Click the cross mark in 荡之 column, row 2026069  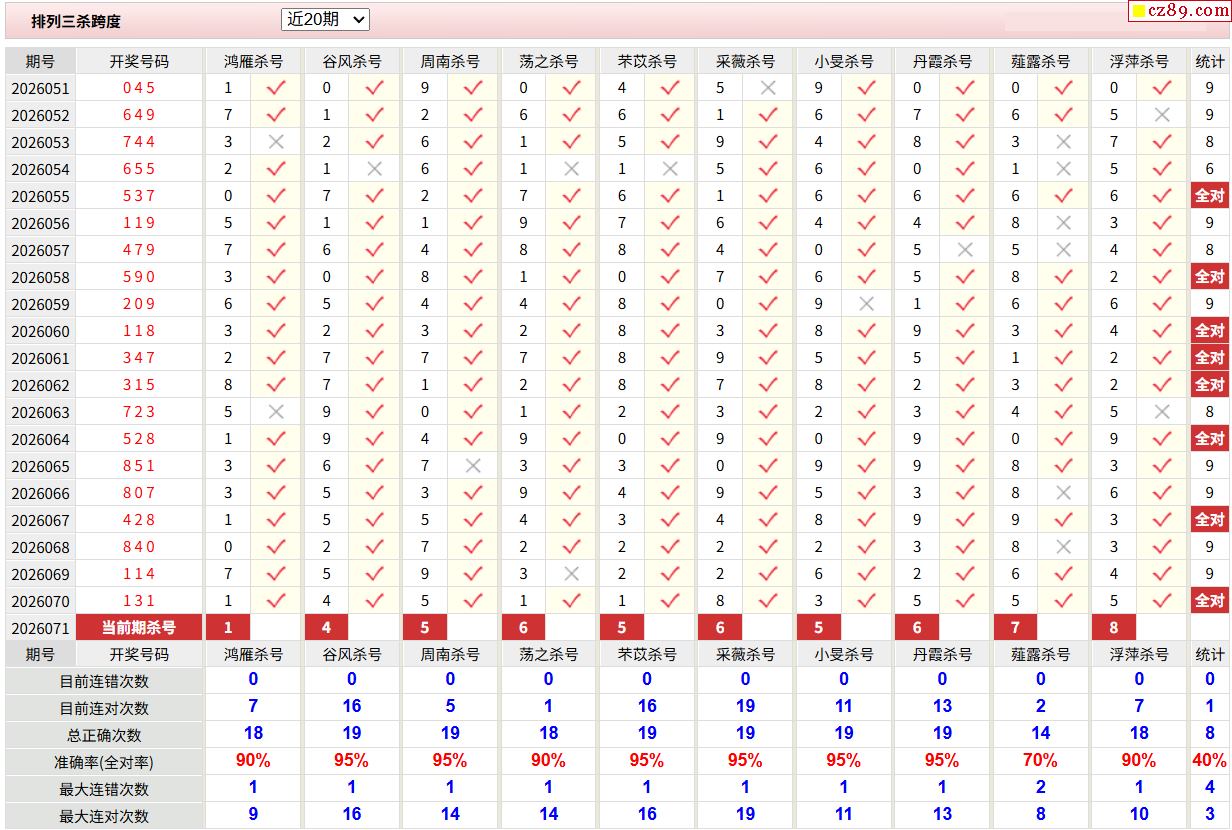(x=571, y=574)
